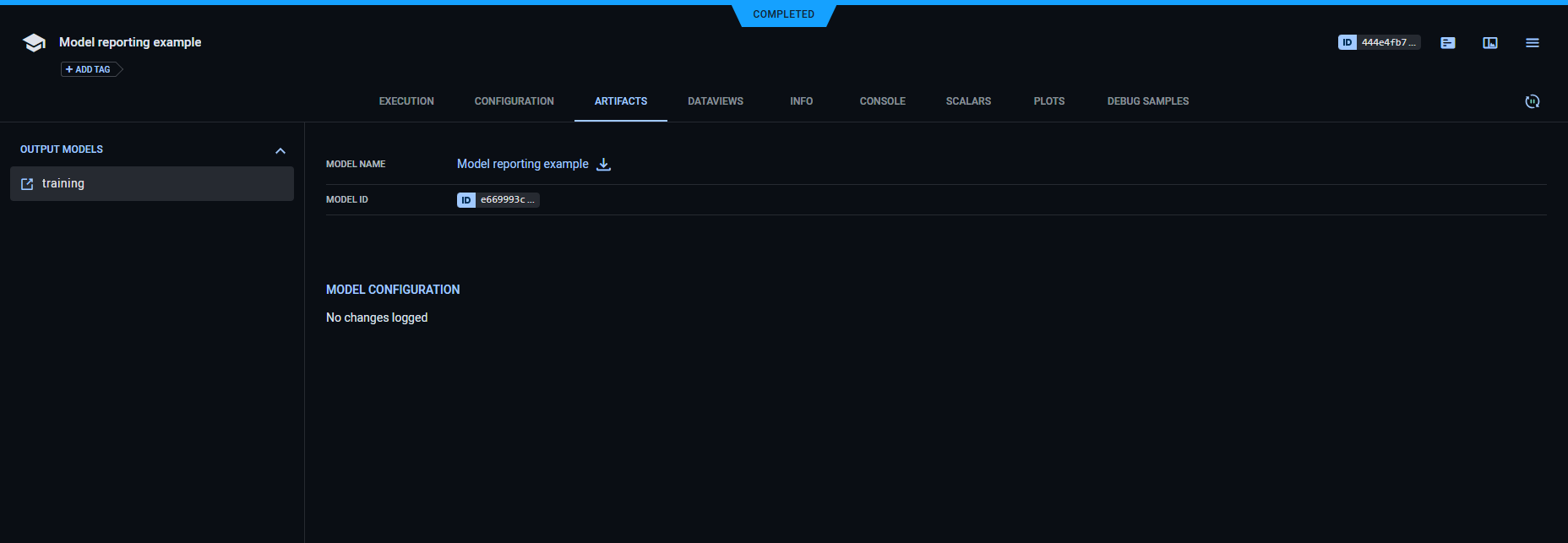Image resolution: width=1568 pixels, height=543 pixels.
Task: Copy the model ID e669993c badge
Action: [x=498, y=200]
